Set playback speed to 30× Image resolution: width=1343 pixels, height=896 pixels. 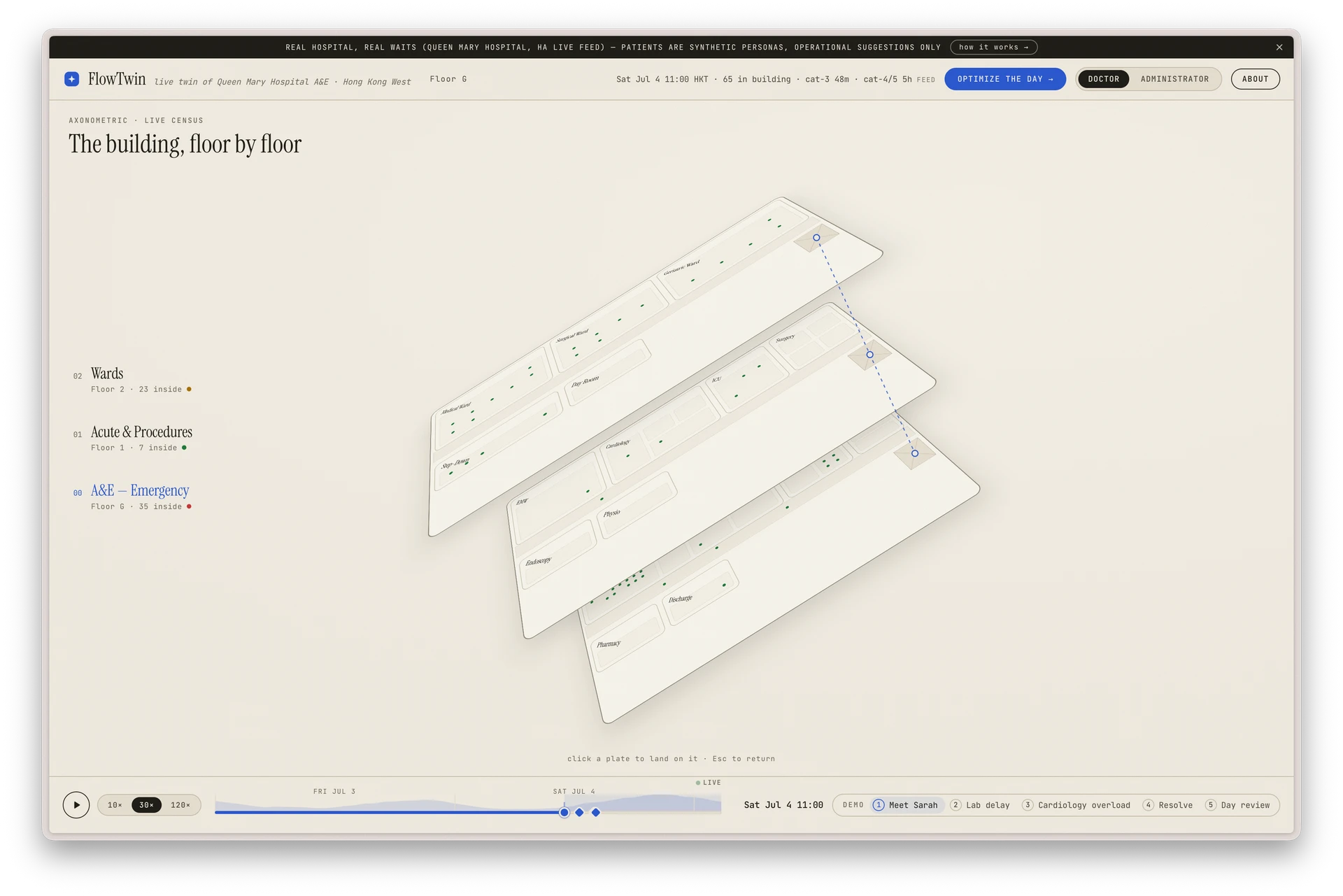point(146,805)
